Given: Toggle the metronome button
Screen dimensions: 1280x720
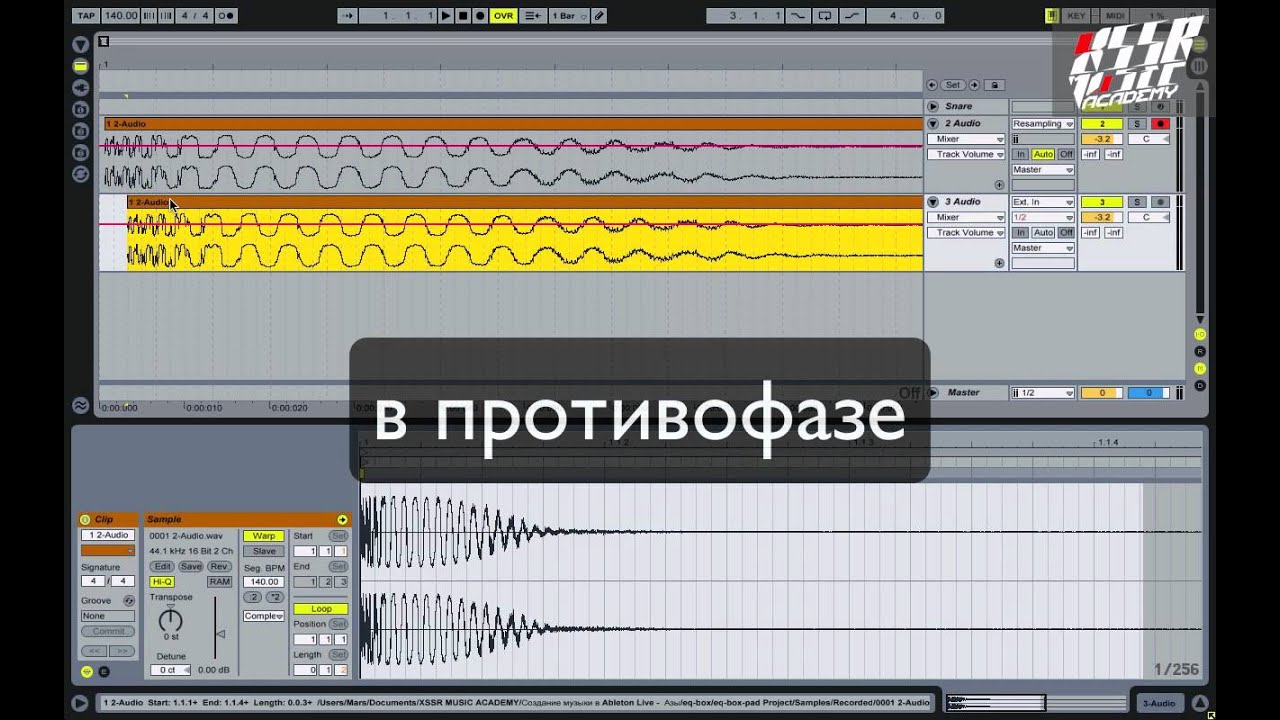Looking at the screenshot, I should point(227,16).
